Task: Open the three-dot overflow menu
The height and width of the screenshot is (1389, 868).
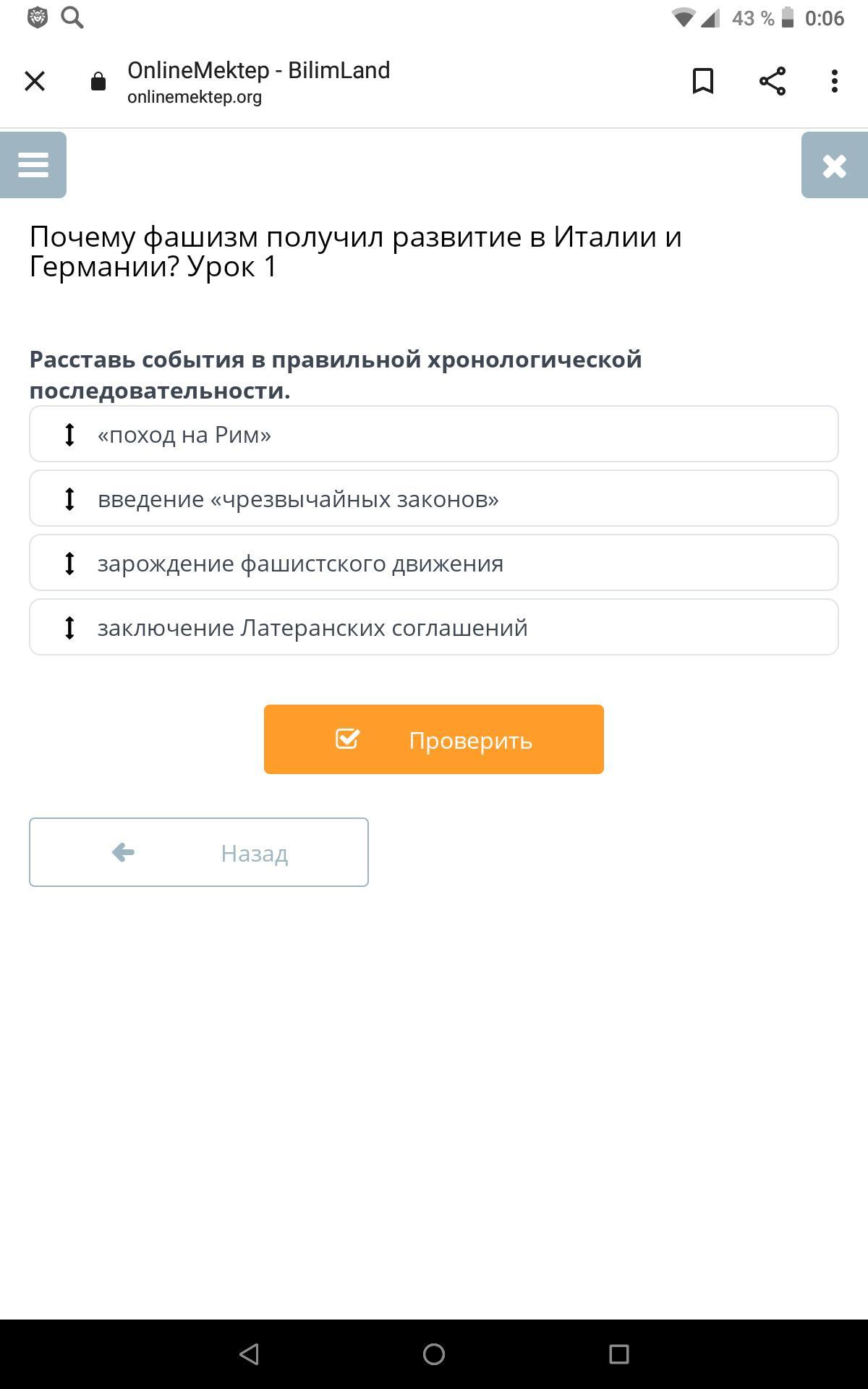Action: [x=835, y=81]
